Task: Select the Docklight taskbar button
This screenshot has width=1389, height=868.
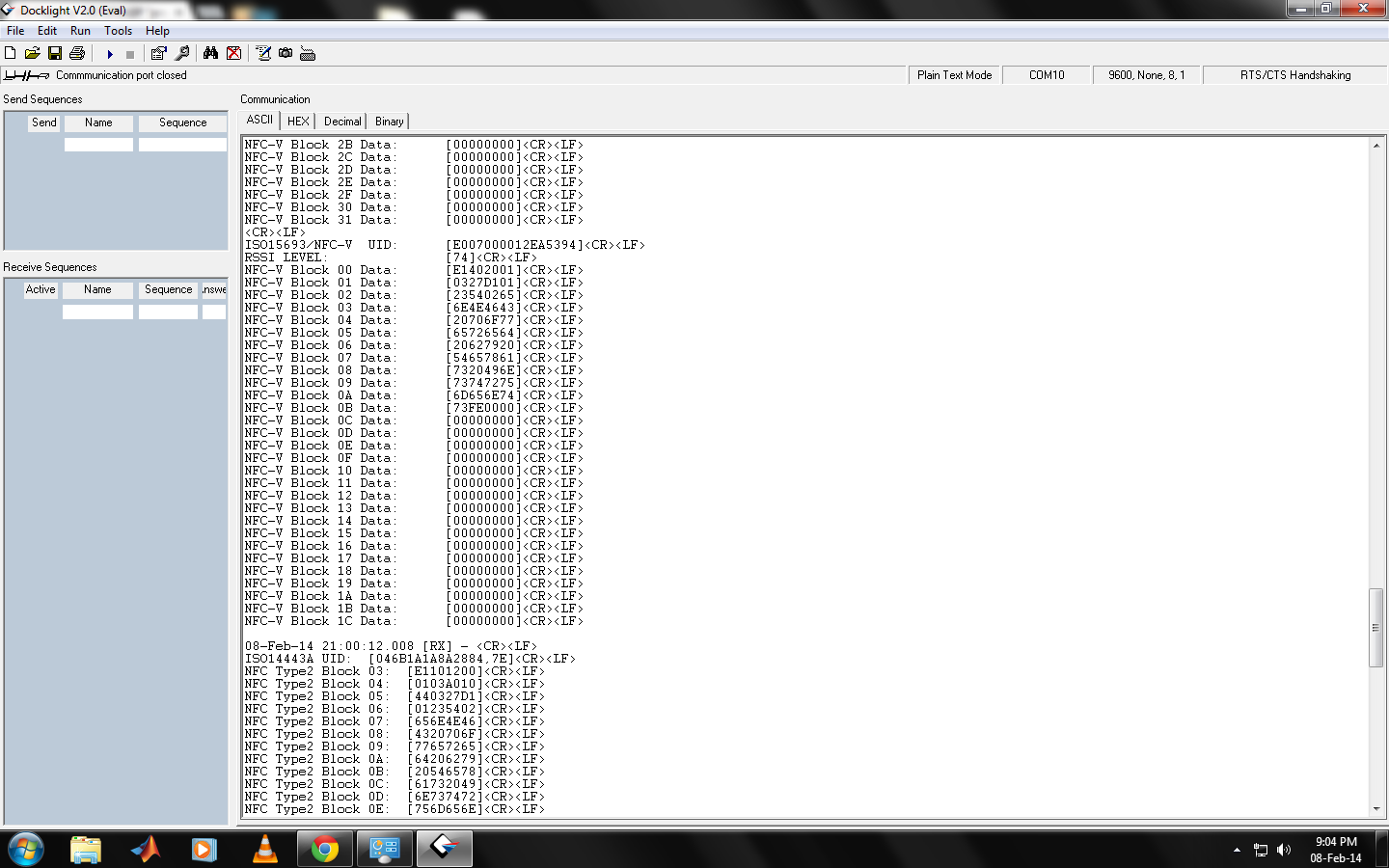Action: click(445, 850)
